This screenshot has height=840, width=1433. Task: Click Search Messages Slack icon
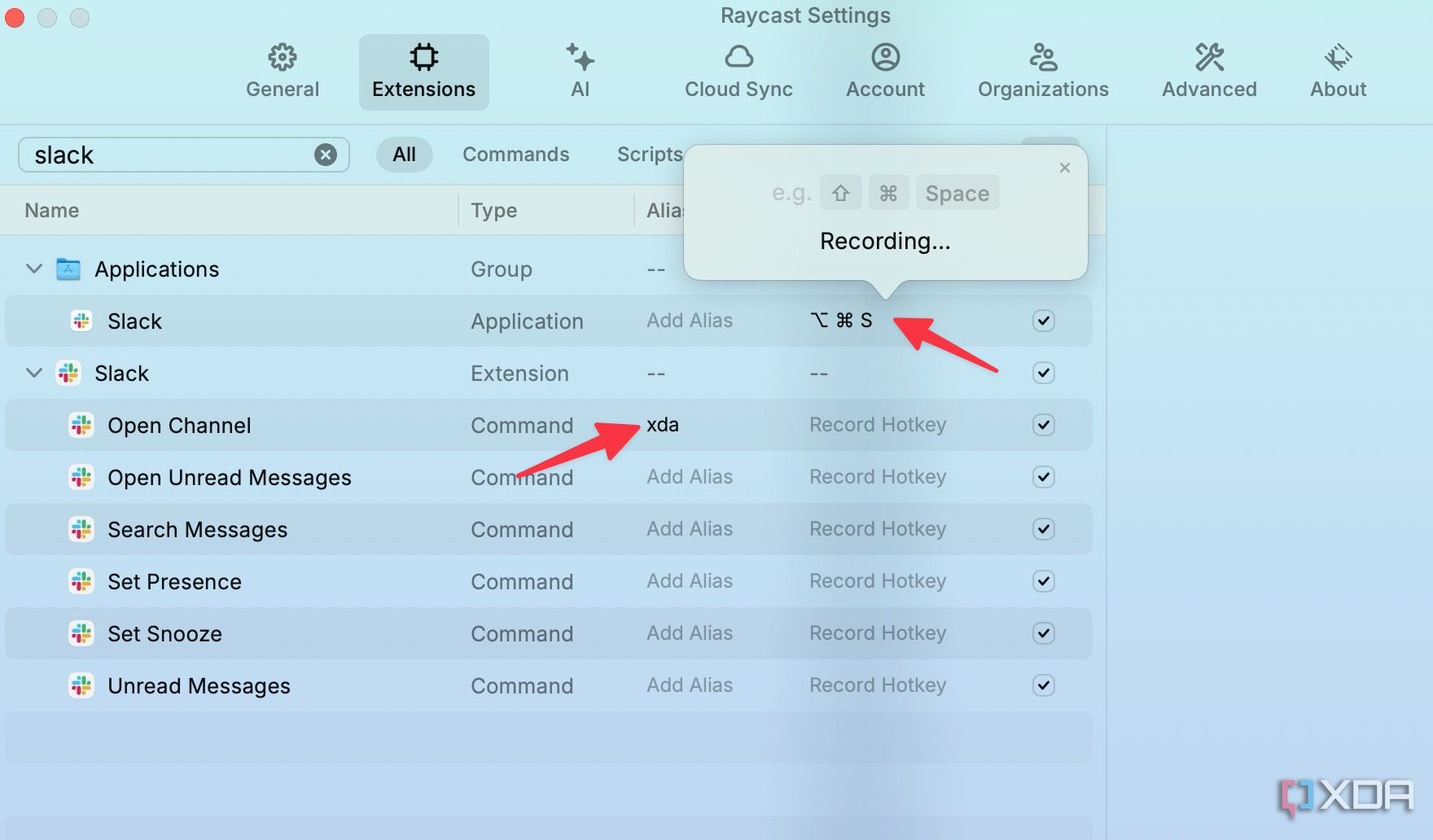click(81, 529)
